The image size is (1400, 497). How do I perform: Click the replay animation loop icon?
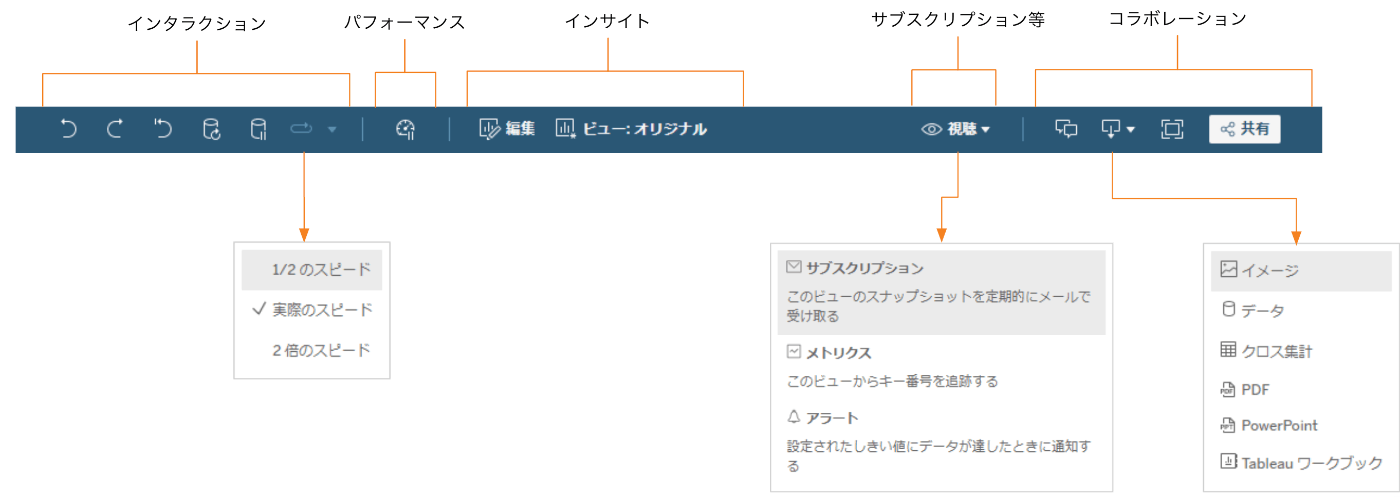302,128
